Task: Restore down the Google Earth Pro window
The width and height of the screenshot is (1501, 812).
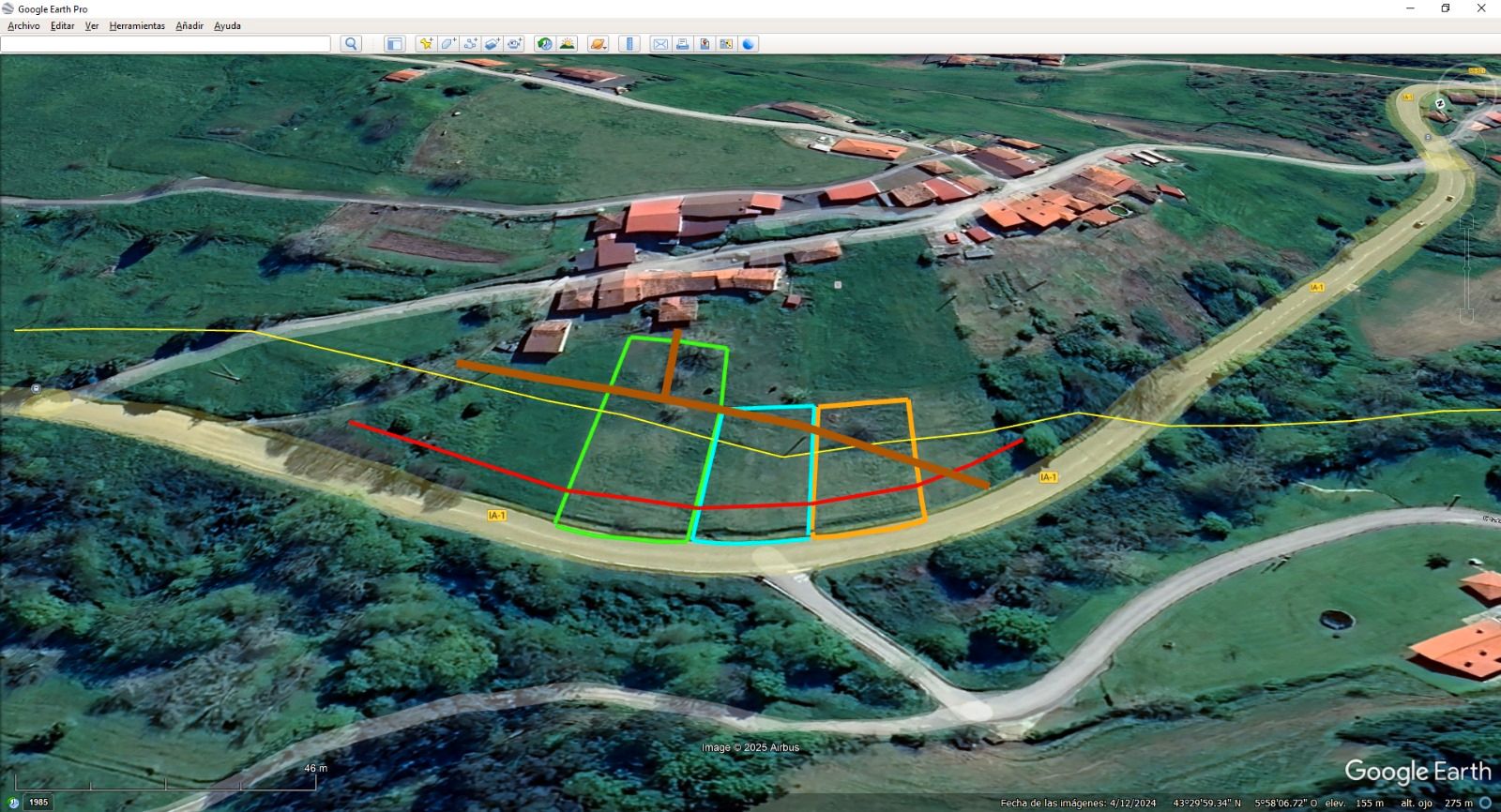Action: tap(1446, 8)
